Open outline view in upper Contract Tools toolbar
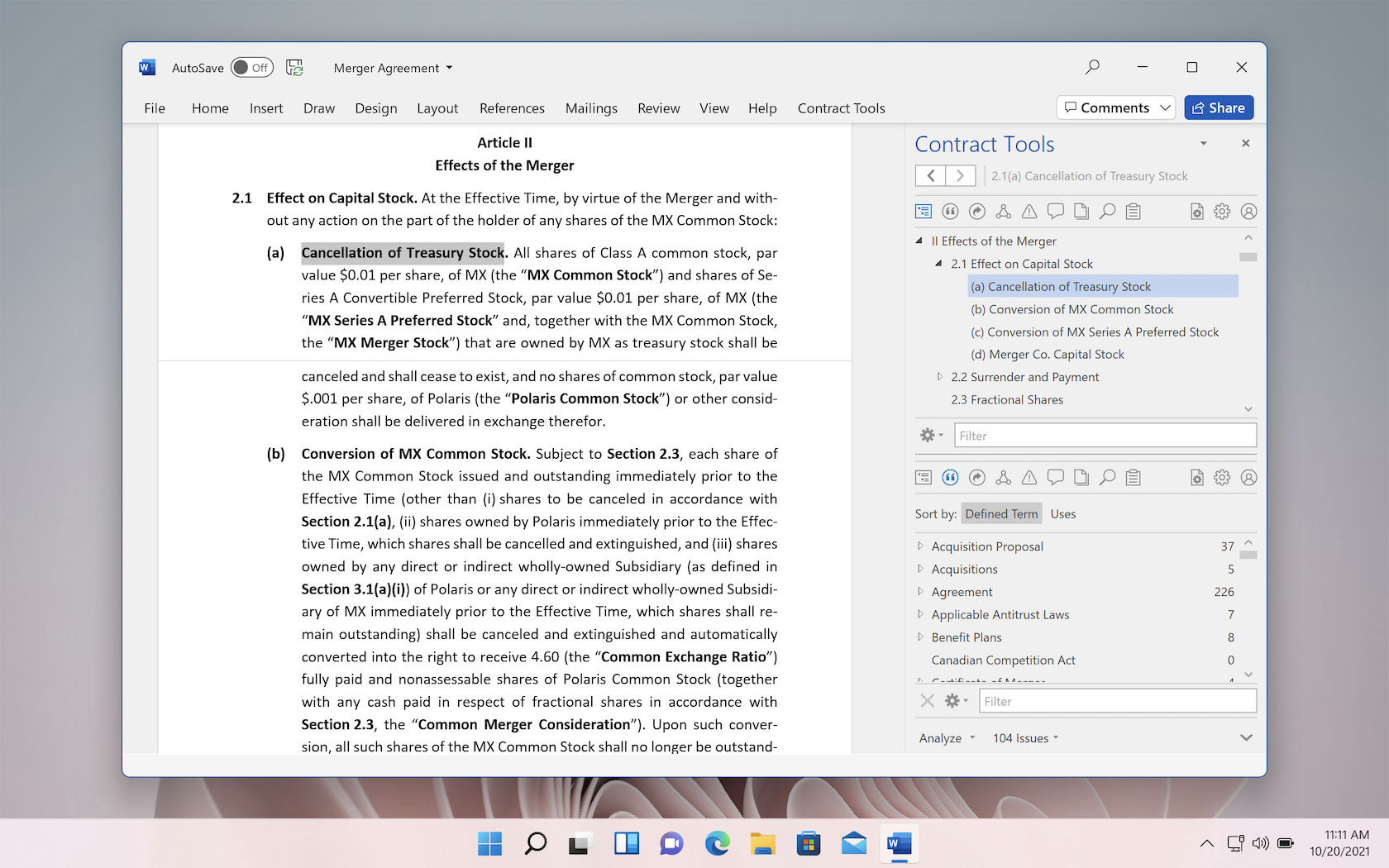Viewport: 1389px width, 868px height. 924,212
